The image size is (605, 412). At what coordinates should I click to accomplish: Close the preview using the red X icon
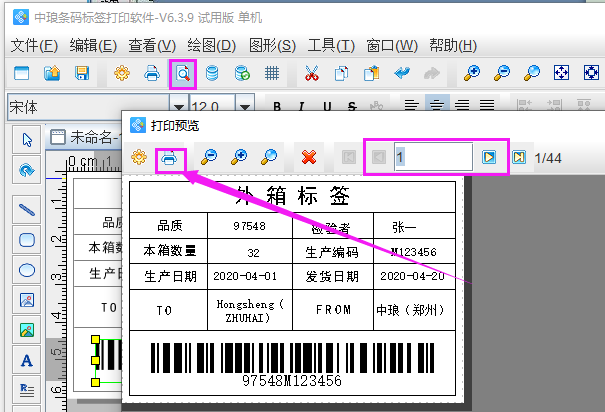pyautogui.click(x=310, y=157)
